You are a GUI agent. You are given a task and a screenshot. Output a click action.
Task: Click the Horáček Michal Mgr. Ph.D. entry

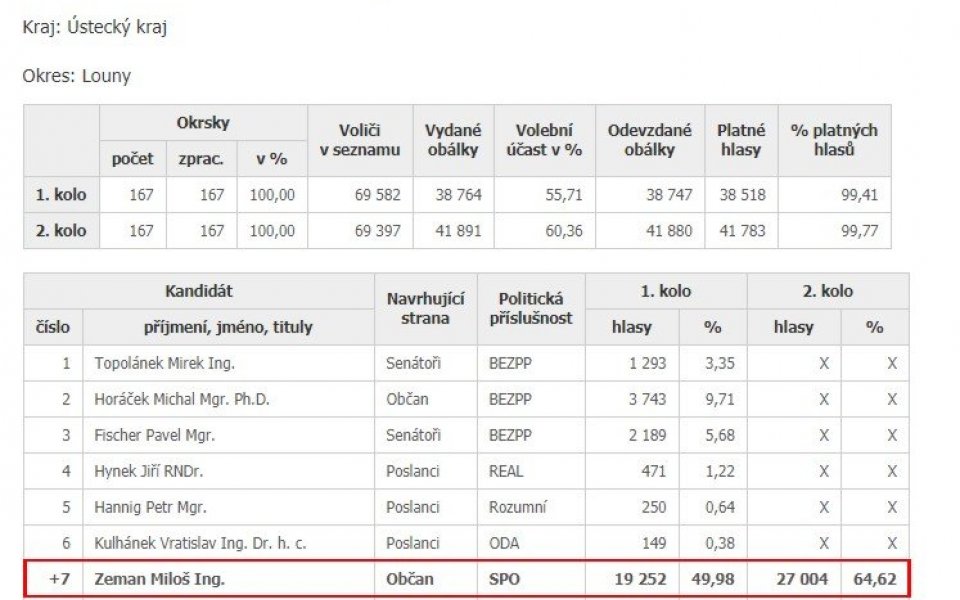182,399
